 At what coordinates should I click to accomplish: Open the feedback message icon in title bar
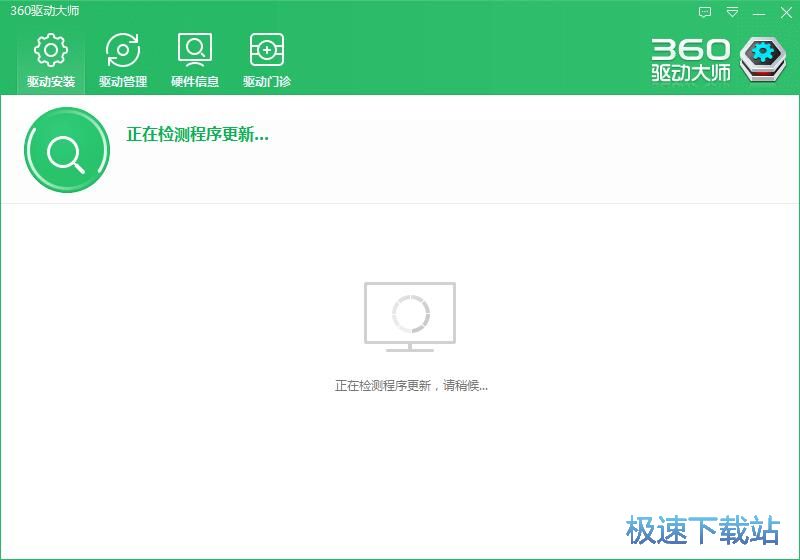click(x=705, y=12)
